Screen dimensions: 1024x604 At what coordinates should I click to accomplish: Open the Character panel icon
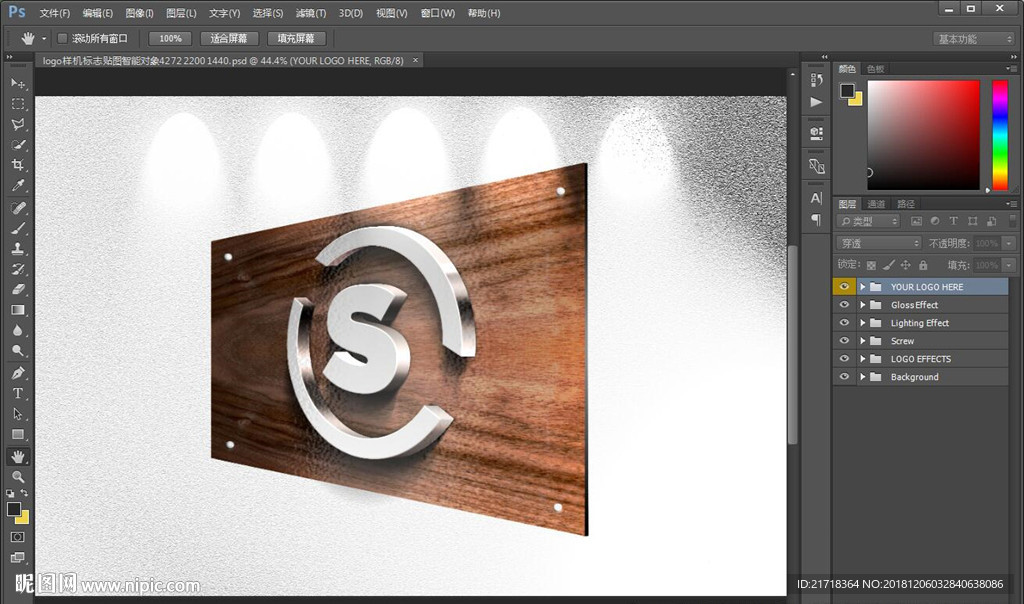816,199
